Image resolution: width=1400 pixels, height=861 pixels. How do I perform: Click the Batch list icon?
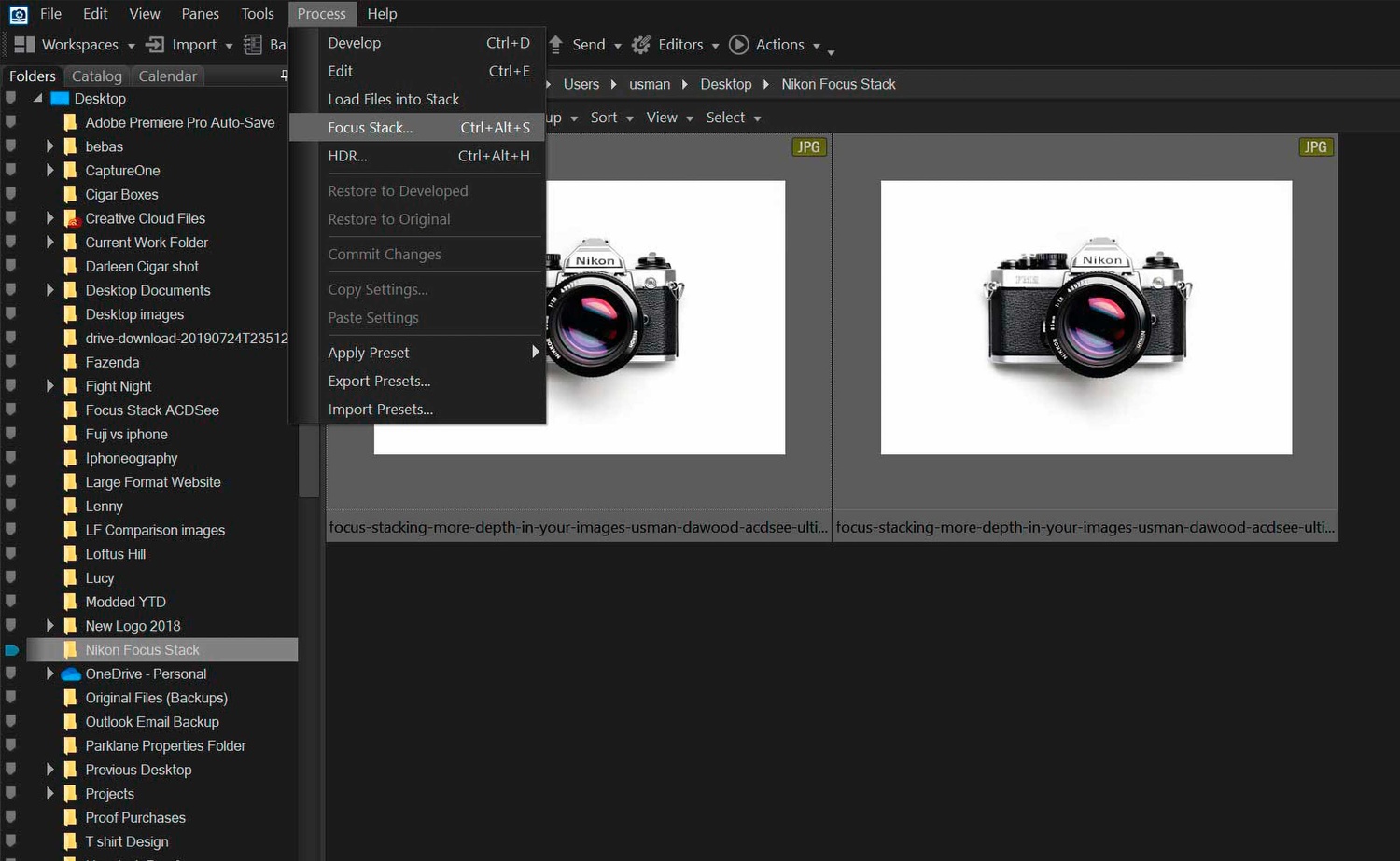click(253, 44)
